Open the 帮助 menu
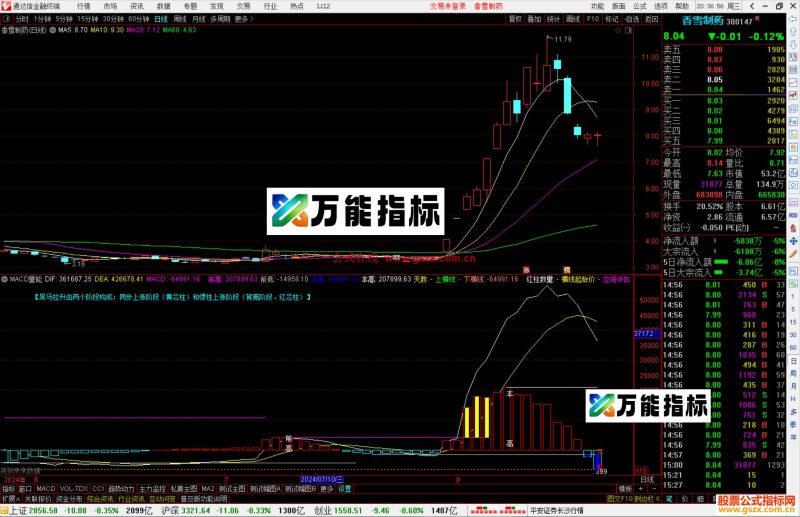 (682, 6)
